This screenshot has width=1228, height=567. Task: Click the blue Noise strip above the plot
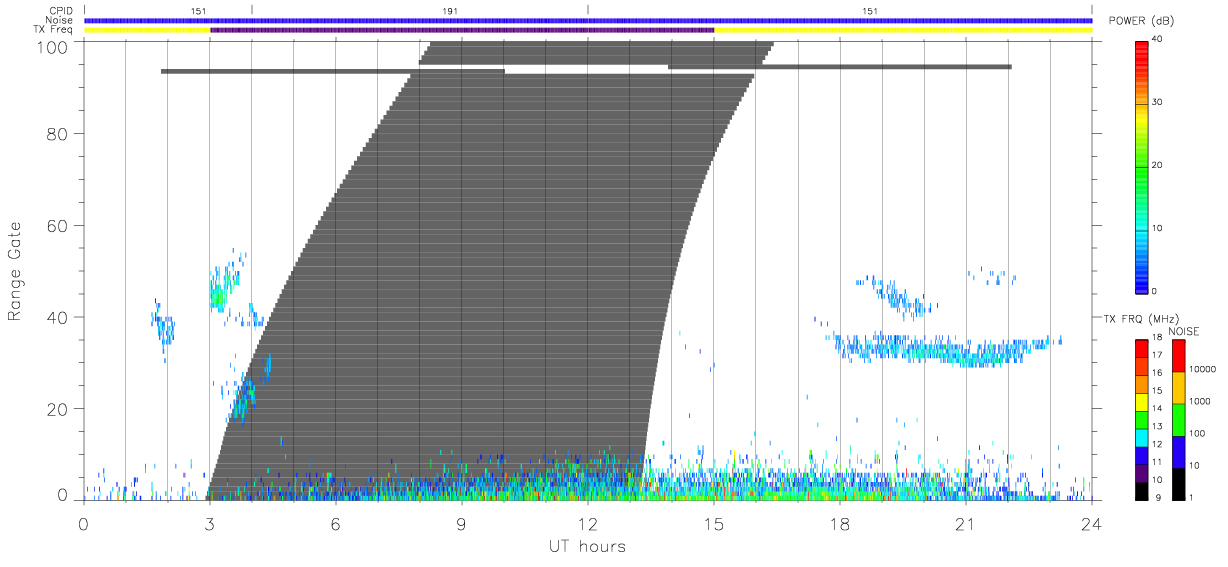[x=588, y=21]
